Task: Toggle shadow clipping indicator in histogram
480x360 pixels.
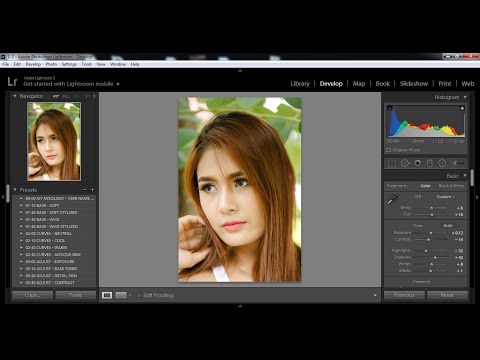Action: coord(389,108)
